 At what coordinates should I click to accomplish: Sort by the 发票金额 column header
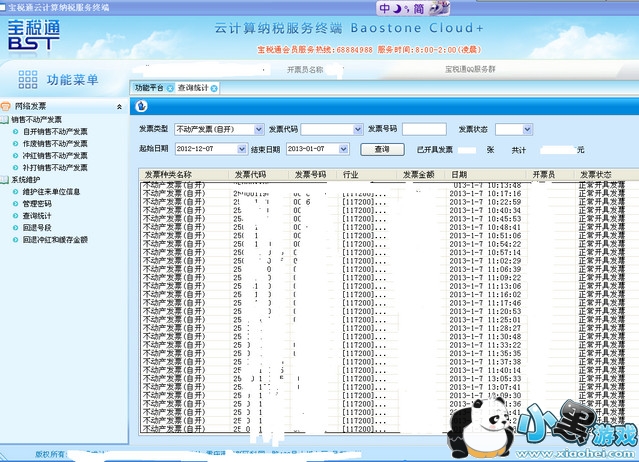point(419,174)
